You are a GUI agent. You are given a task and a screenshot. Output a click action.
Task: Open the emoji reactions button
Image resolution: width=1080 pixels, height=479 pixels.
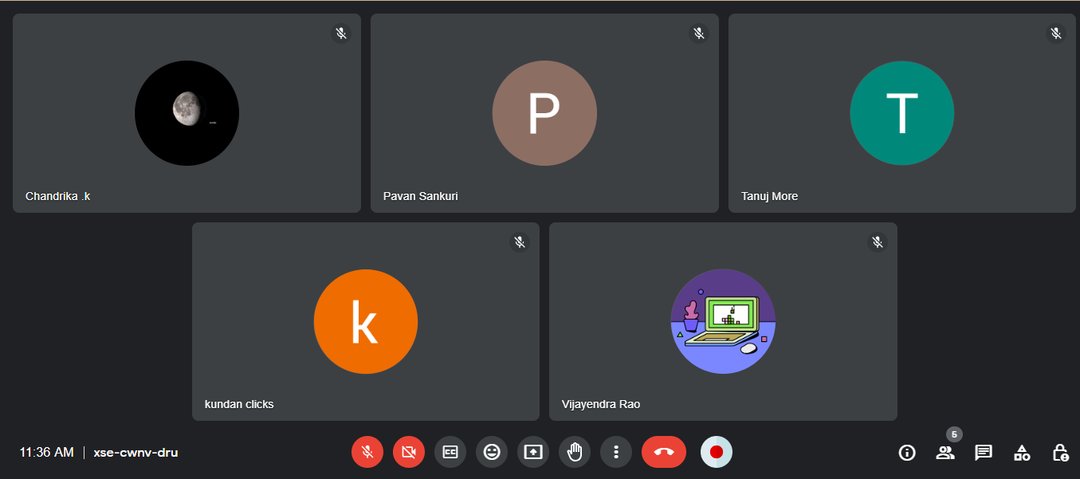pos(492,452)
